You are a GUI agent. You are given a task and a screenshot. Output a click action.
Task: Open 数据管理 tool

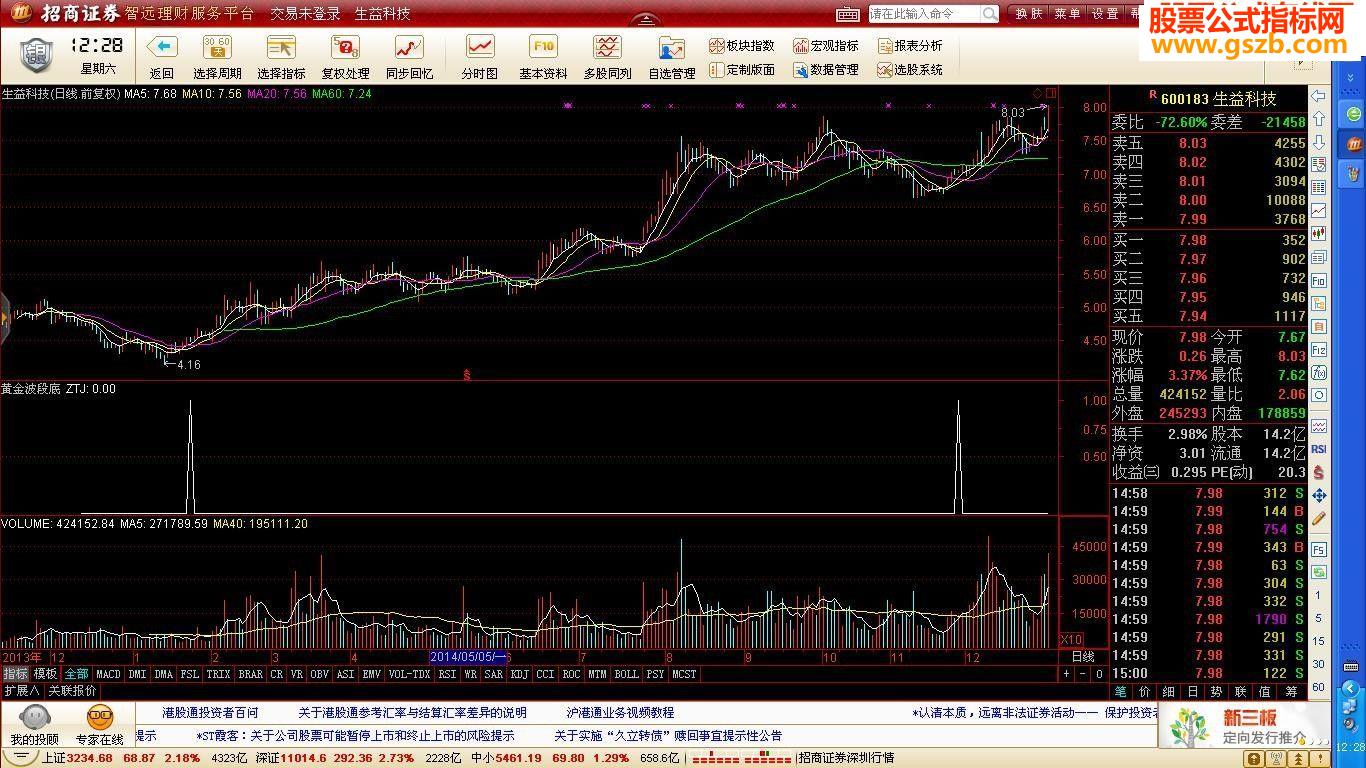826,70
